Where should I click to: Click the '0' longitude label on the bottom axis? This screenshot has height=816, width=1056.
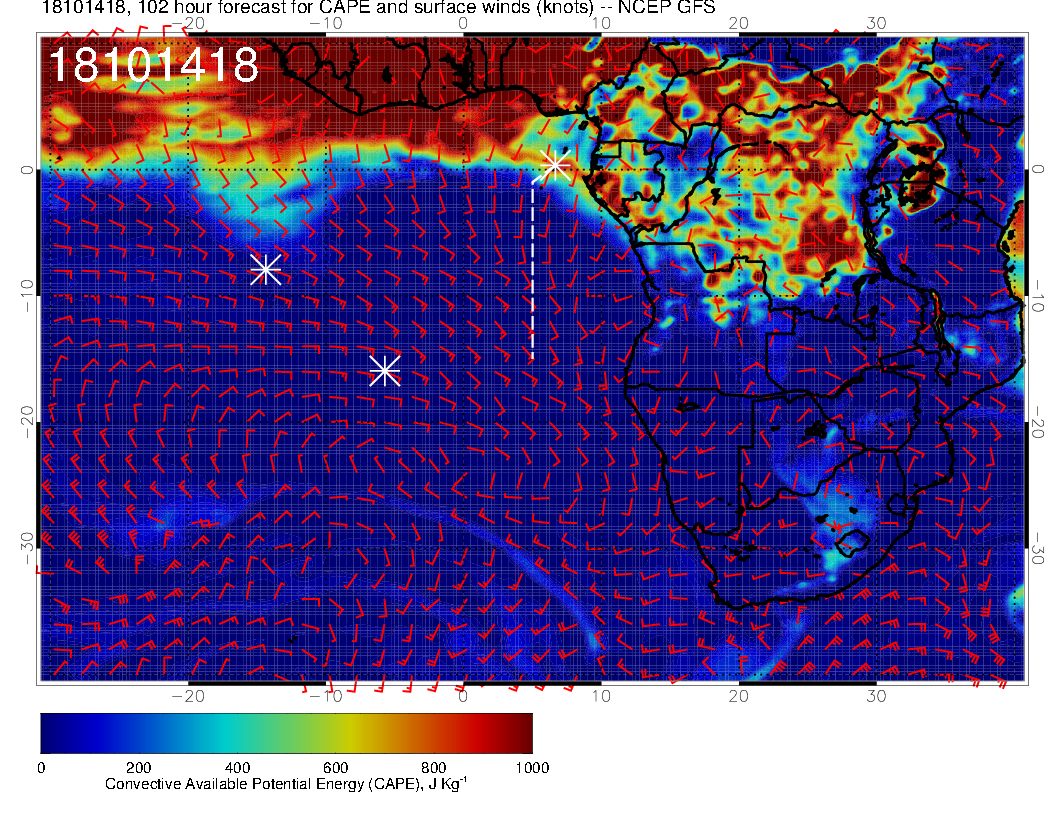pyautogui.click(x=463, y=696)
